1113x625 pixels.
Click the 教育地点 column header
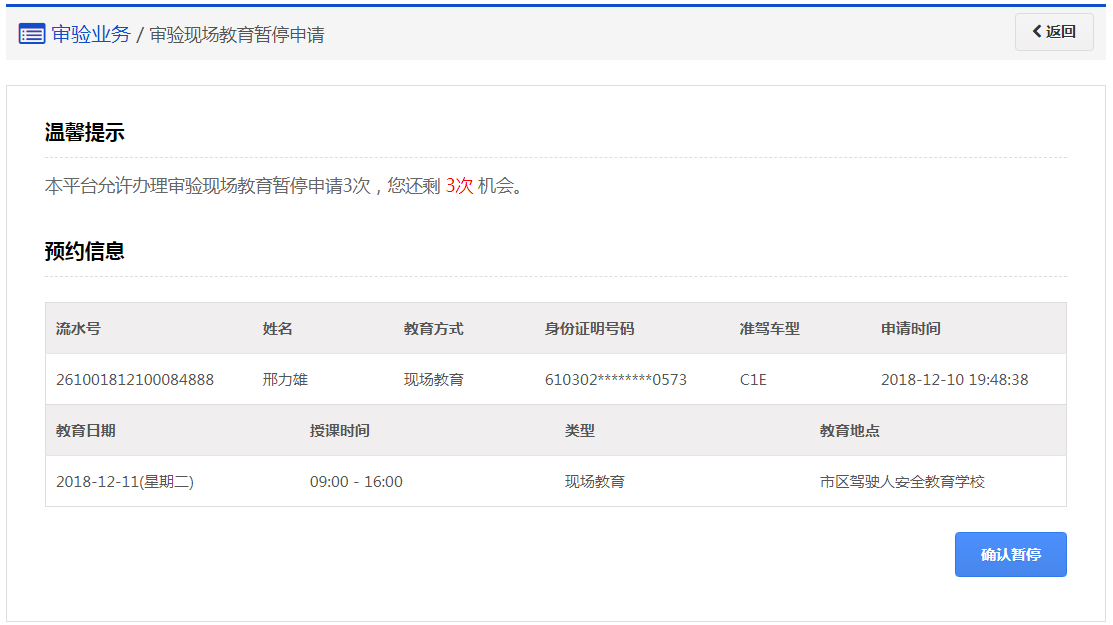pos(849,431)
